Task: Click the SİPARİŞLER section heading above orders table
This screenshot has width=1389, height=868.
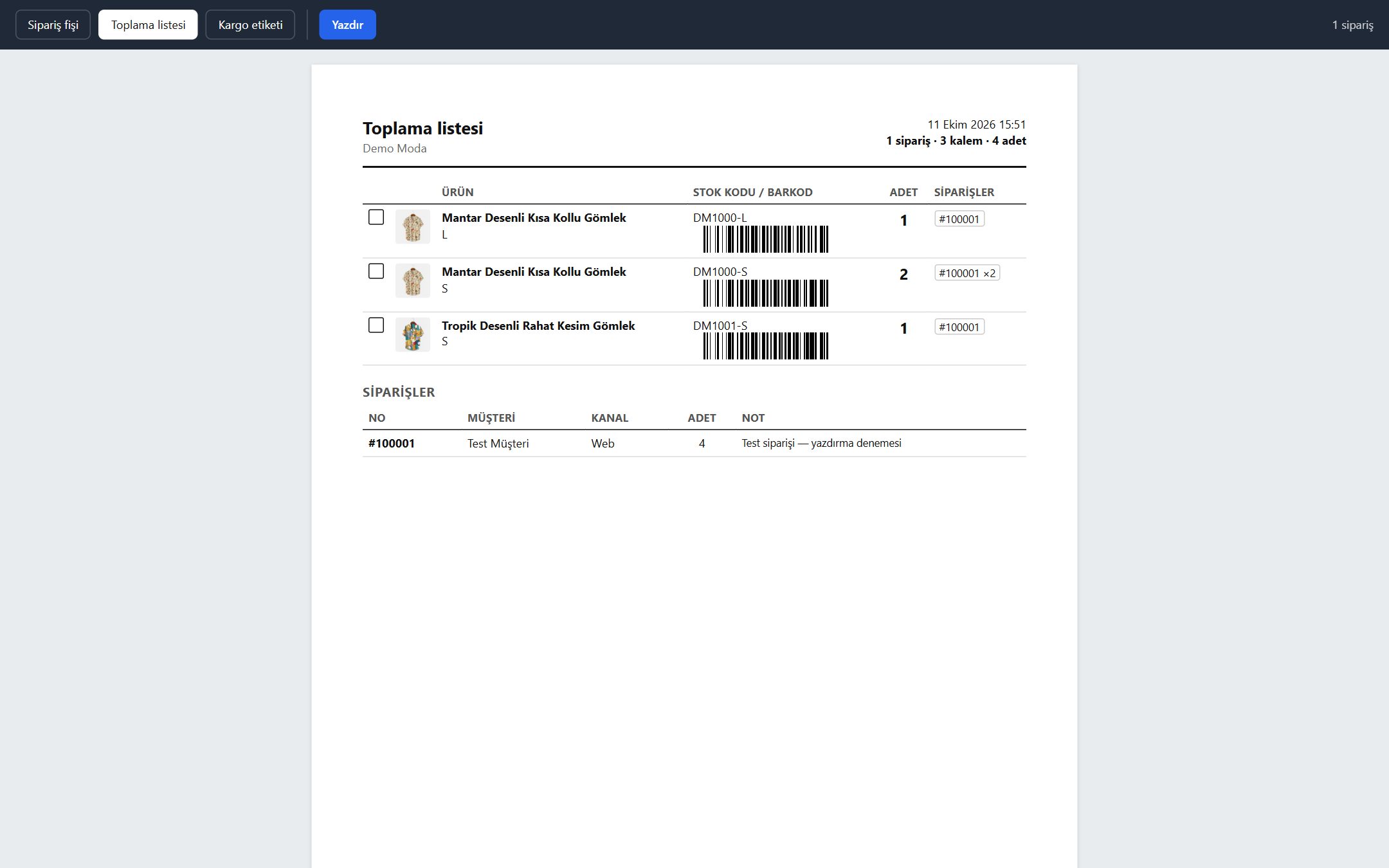Action: (399, 392)
